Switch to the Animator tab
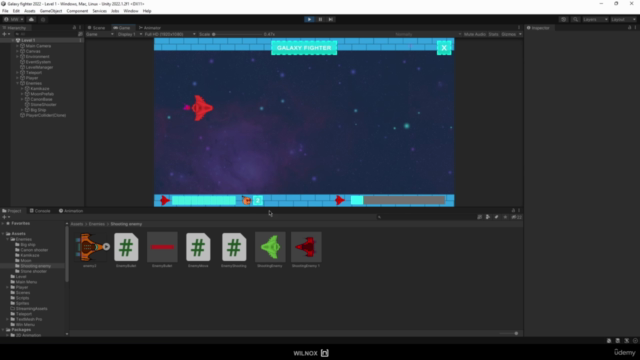Viewport: 640px width, 360px height. [x=150, y=28]
